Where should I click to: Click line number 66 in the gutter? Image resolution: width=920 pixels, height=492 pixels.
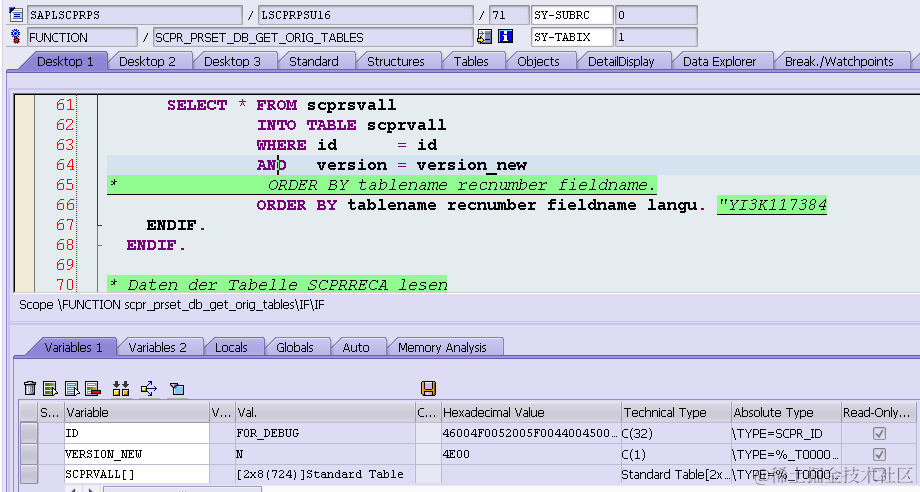(x=65, y=205)
